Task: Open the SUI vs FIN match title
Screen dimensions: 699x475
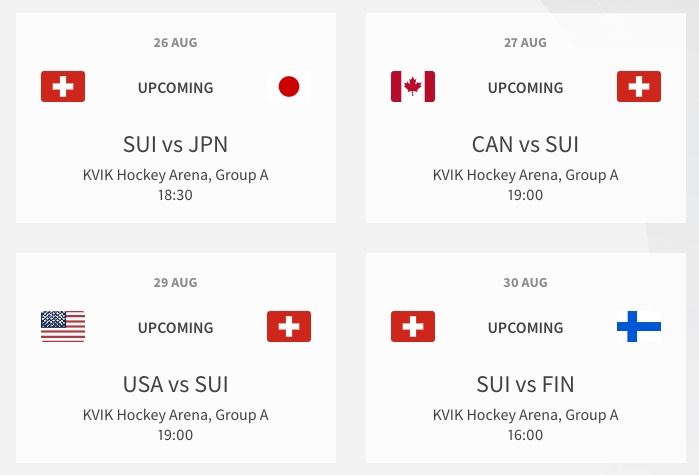Action: pyautogui.click(x=526, y=385)
